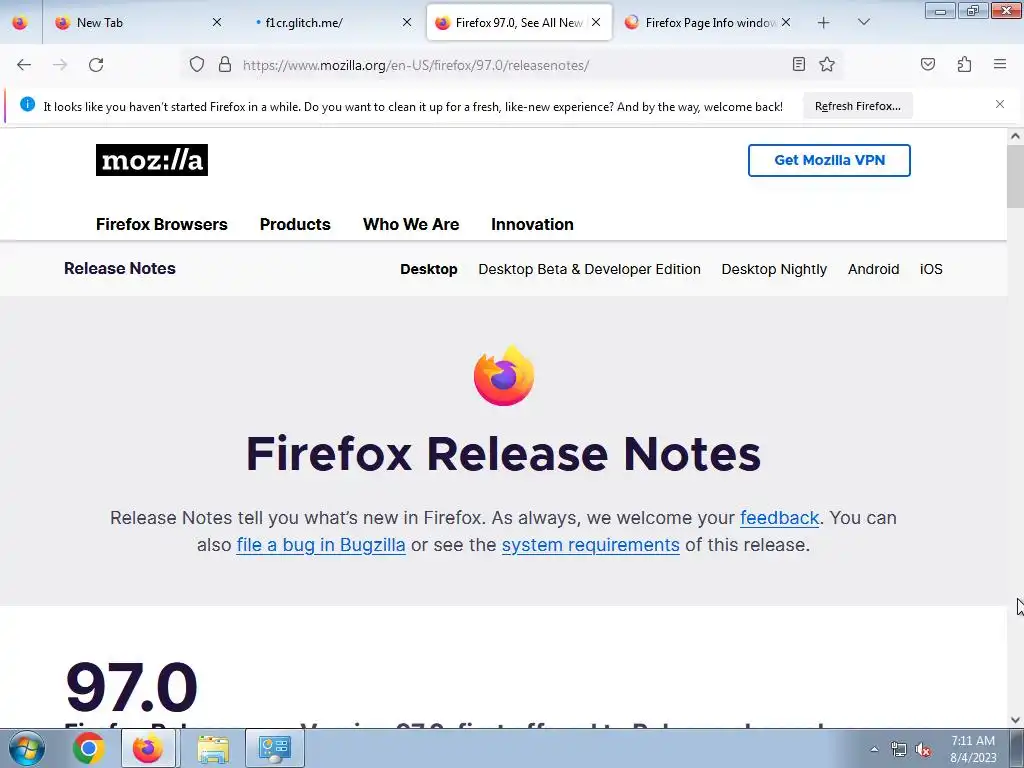Open iOS release notes

[x=931, y=269]
